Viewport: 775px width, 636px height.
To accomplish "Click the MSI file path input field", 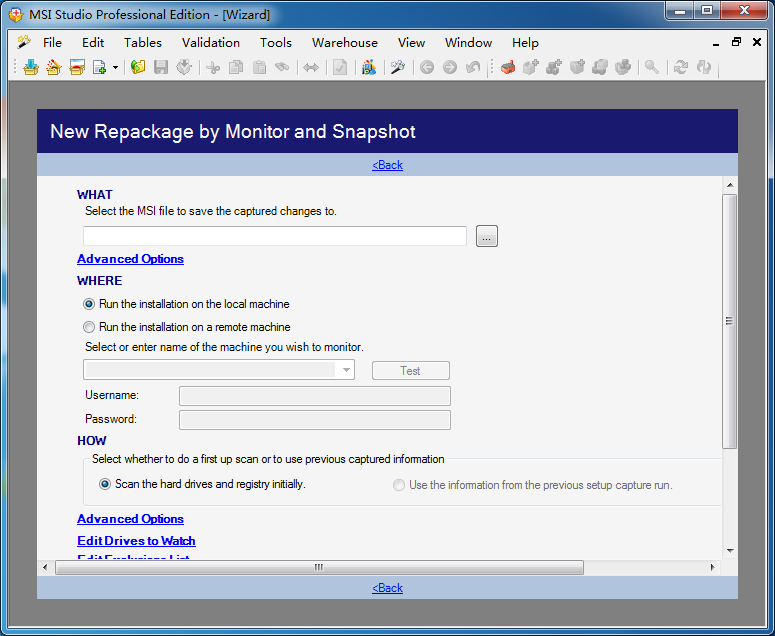I will click(x=274, y=236).
